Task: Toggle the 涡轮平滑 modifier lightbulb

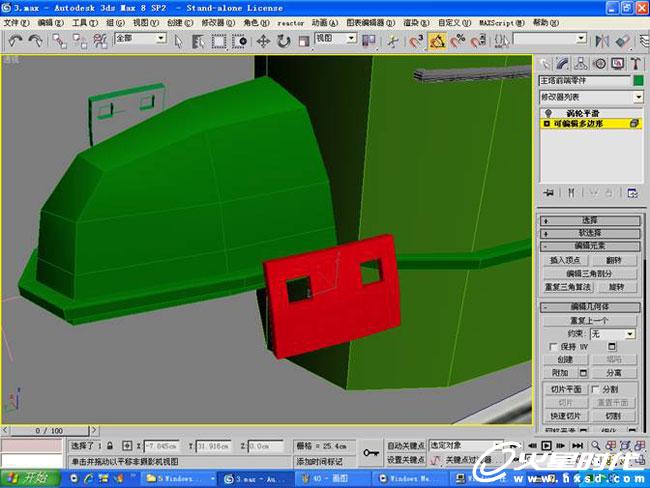Action: point(548,113)
